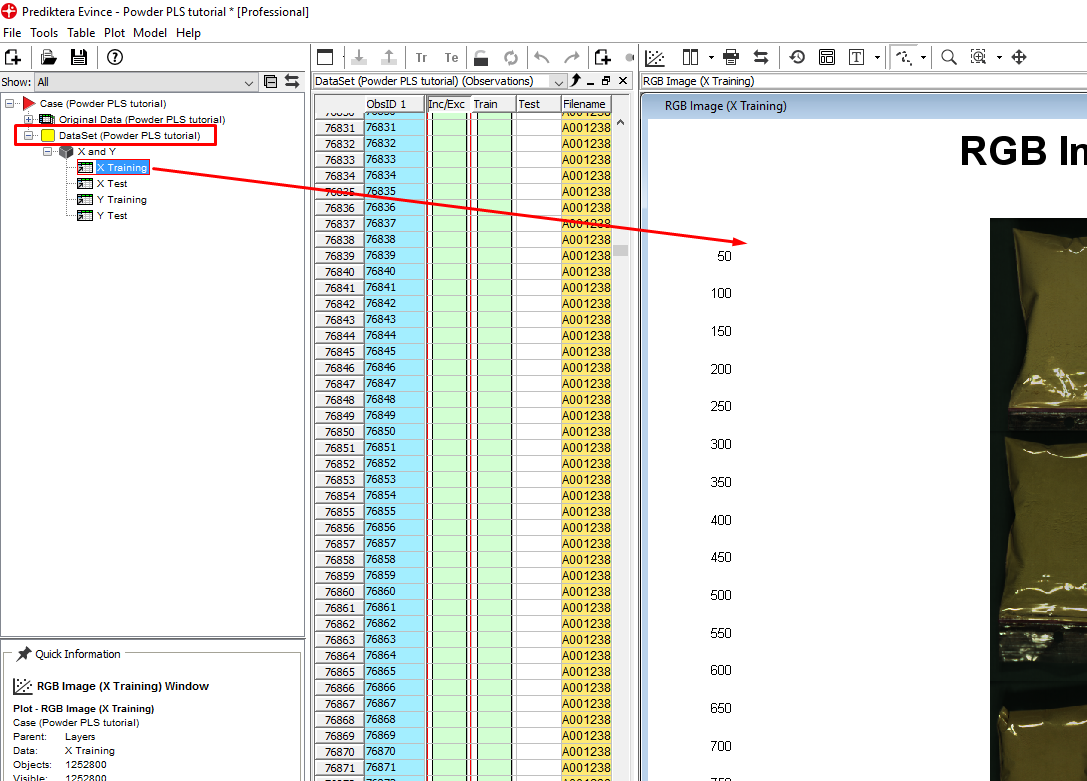The height and width of the screenshot is (781, 1087).
Task: Collapse the DataSet (Powder PLS tutorial) node
Action: (x=29, y=136)
